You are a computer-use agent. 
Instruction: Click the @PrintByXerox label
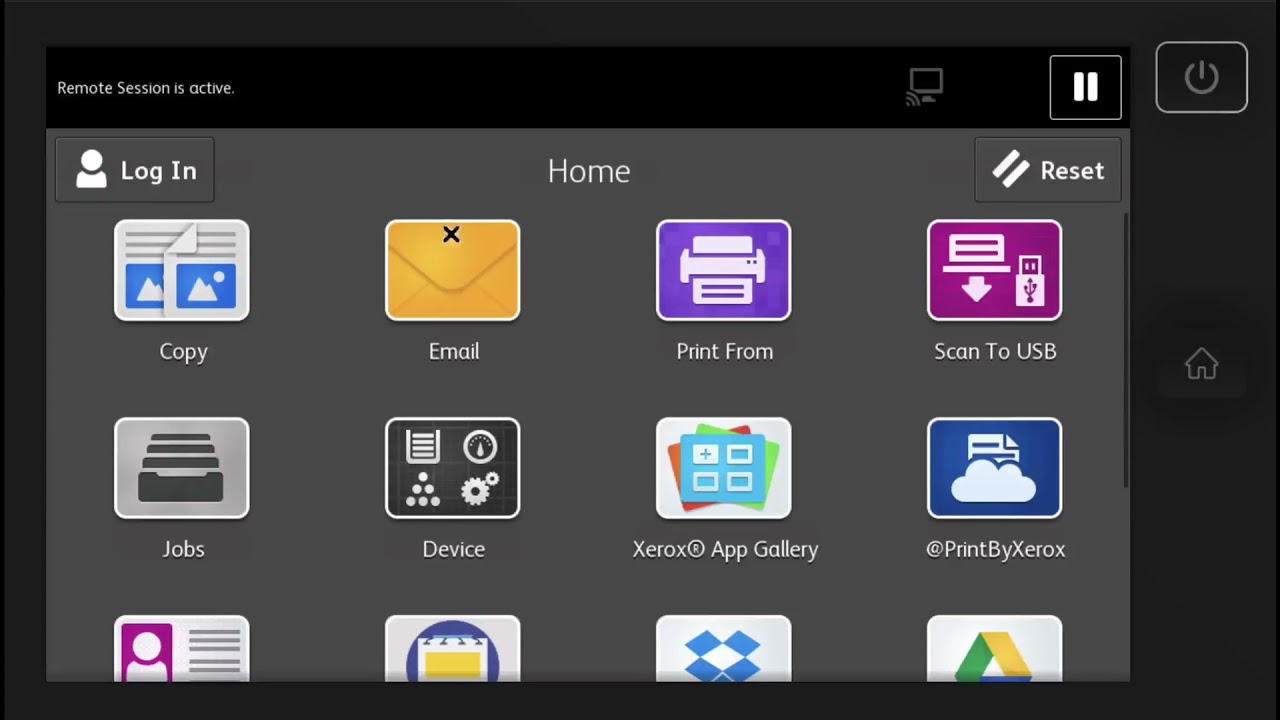(x=995, y=549)
